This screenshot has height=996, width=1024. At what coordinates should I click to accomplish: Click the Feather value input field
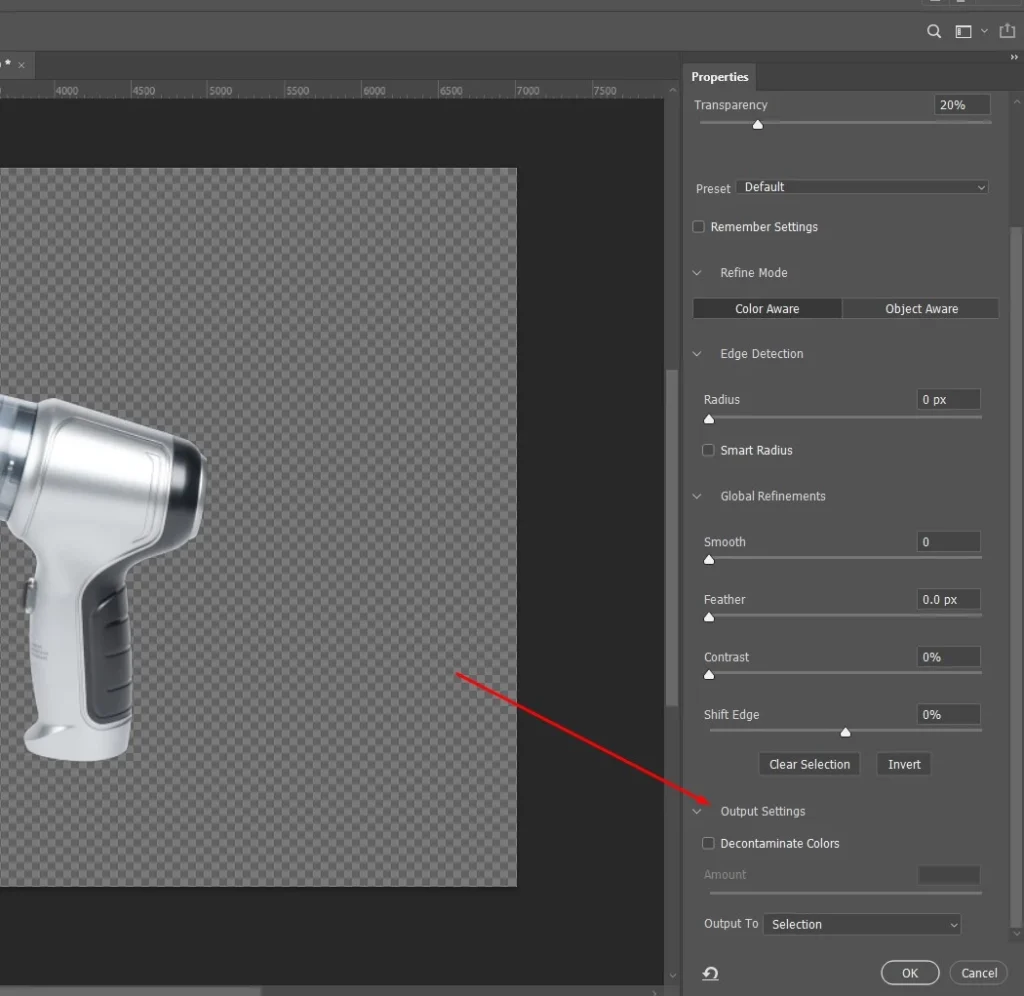(x=949, y=600)
